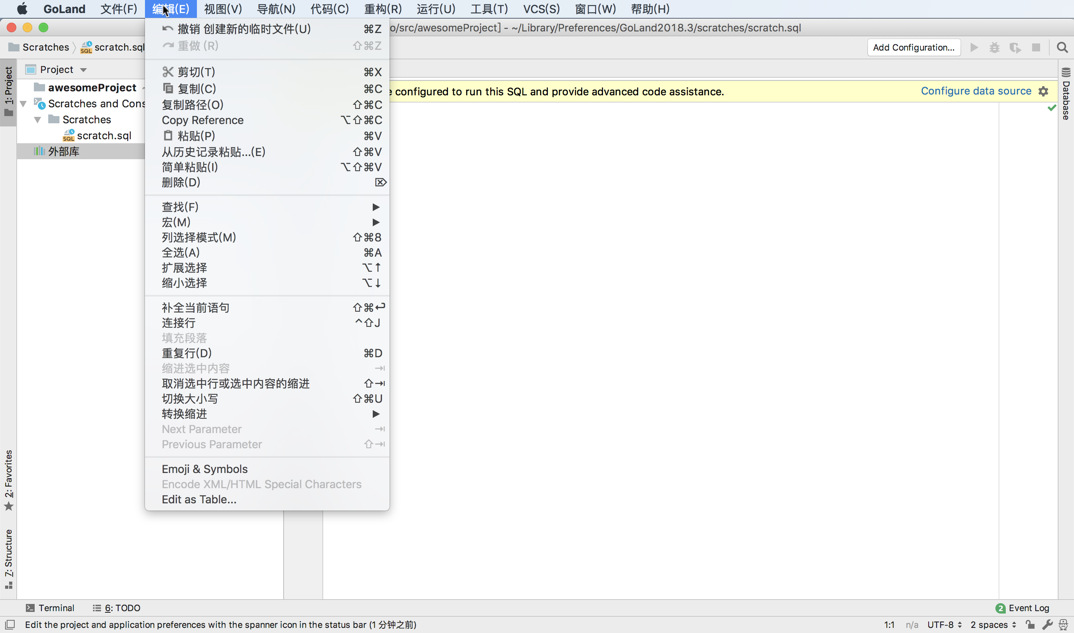Click the Debug bug icon
Image resolution: width=1074 pixels, height=633 pixels.
tap(995, 47)
